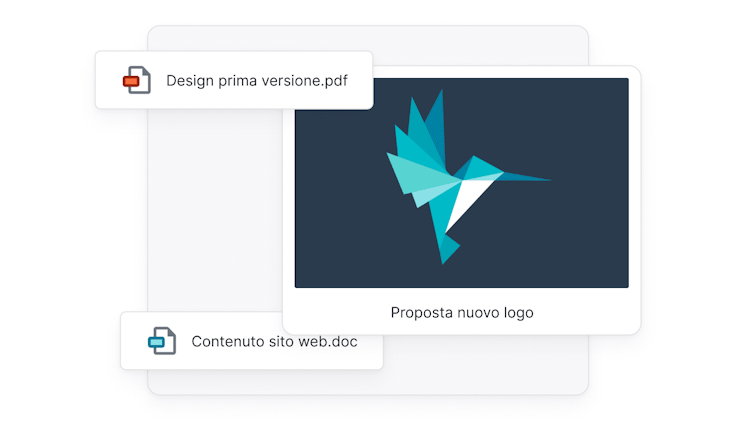
Task: Click the hummingbird's head
Action: tap(484, 169)
